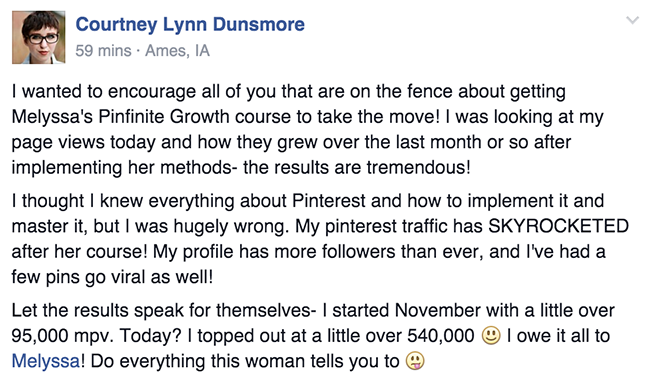
Task: Click the 540,000 figure in the text
Action: pyautogui.click(x=441, y=336)
